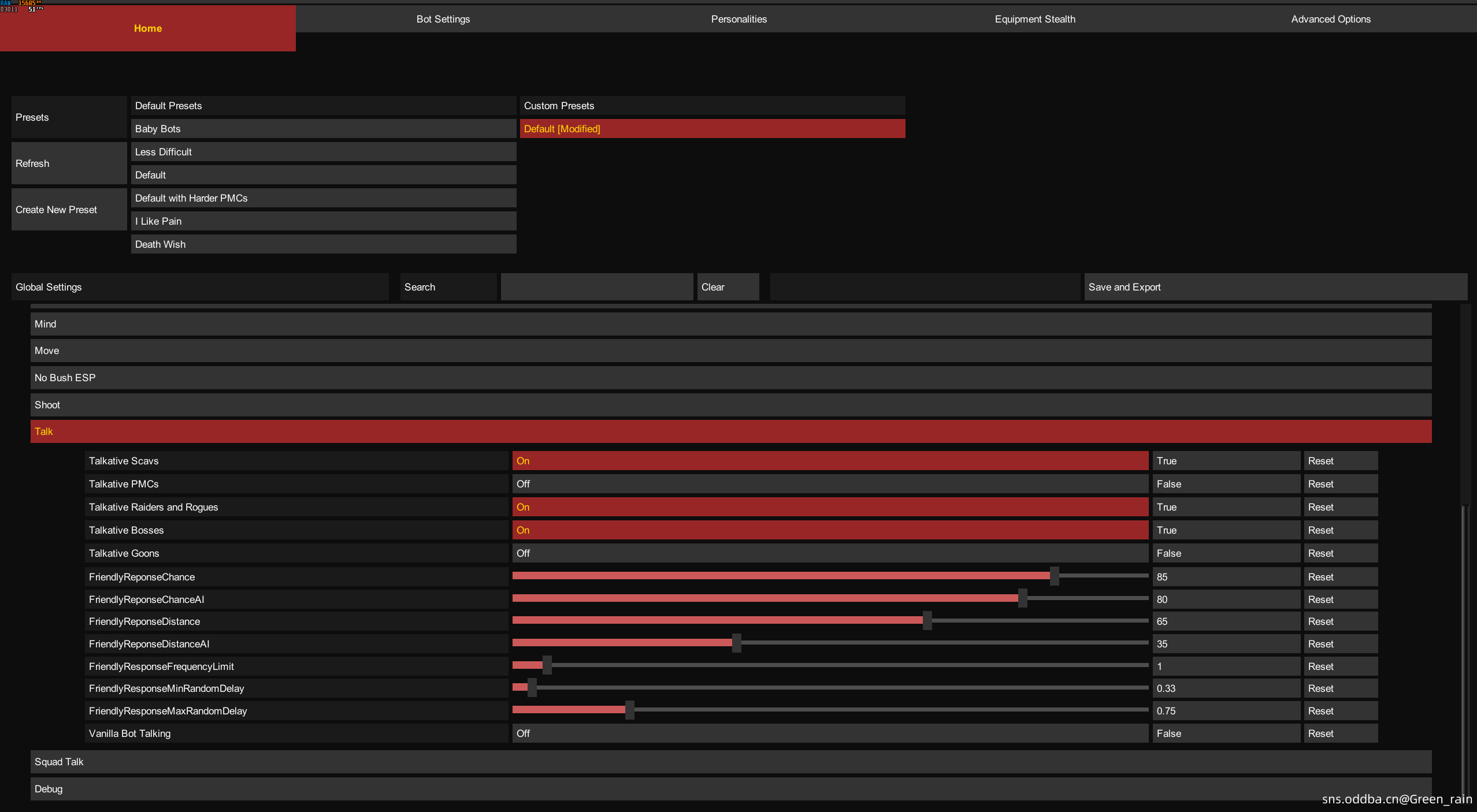Enable Vanilla Bot Talking toggle
This screenshot has width=1477, height=812.
point(830,733)
